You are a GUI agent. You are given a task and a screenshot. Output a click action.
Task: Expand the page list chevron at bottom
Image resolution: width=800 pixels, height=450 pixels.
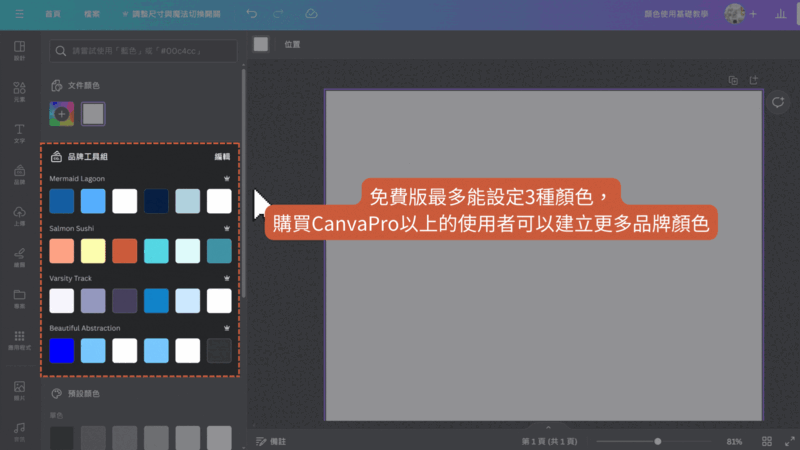tap(547, 427)
